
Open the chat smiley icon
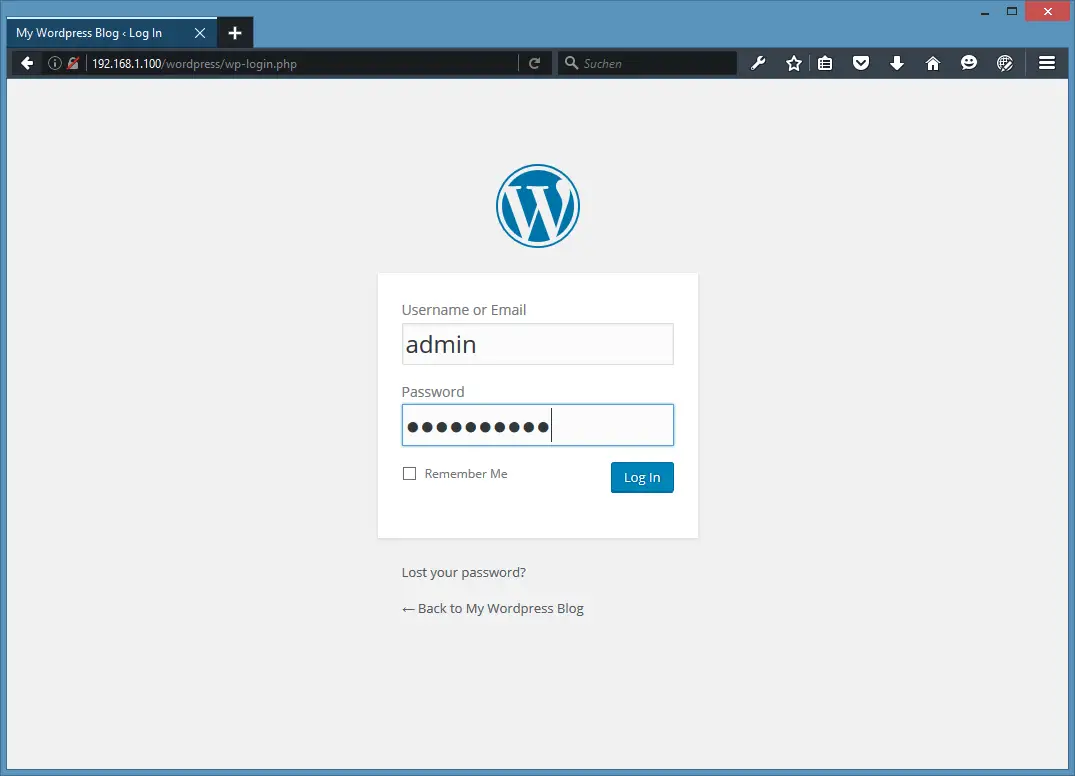(x=969, y=63)
